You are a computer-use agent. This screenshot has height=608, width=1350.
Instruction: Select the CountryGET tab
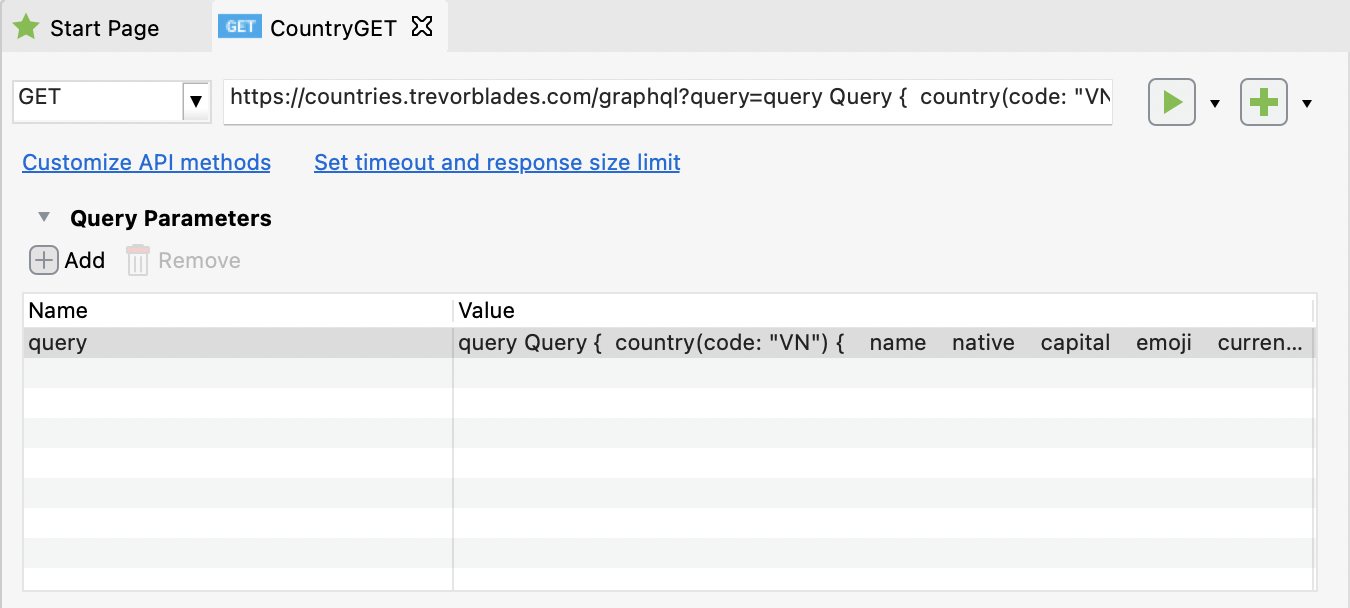click(330, 27)
